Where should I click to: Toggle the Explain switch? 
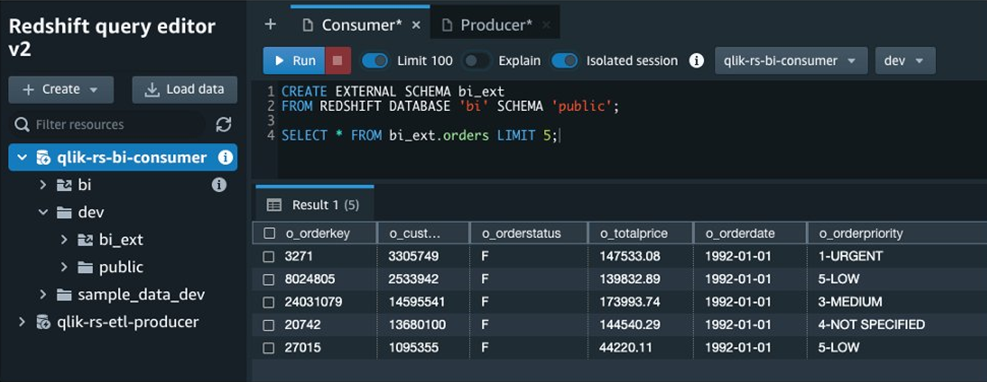[x=477, y=60]
